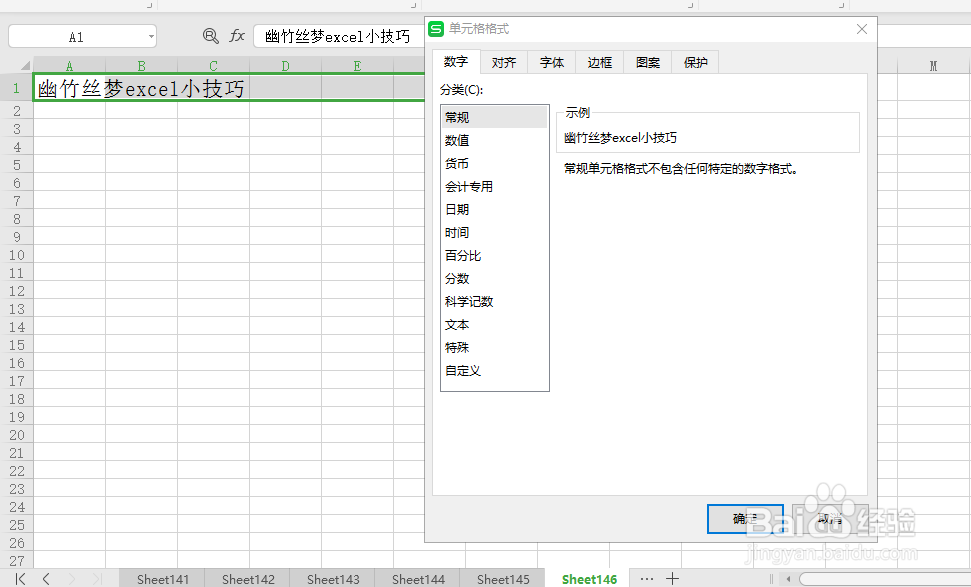The image size is (971, 587).
Task: Click the next sheet navigation arrow
Action: pyautogui.click(x=71, y=579)
